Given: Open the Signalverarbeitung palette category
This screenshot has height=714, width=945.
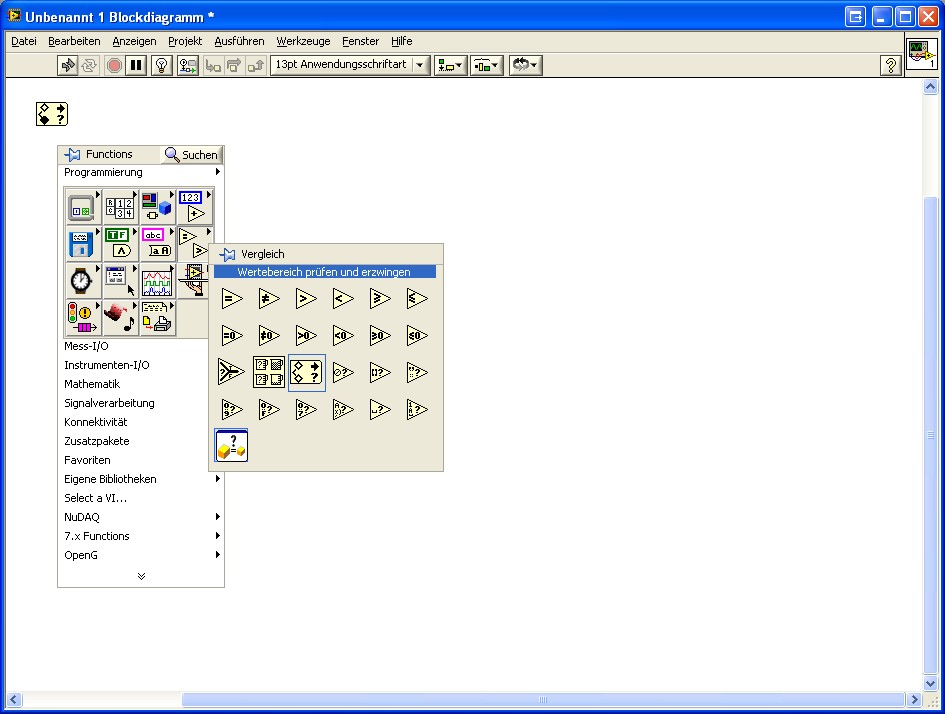Looking at the screenshot, I should (x=109, y=403).
